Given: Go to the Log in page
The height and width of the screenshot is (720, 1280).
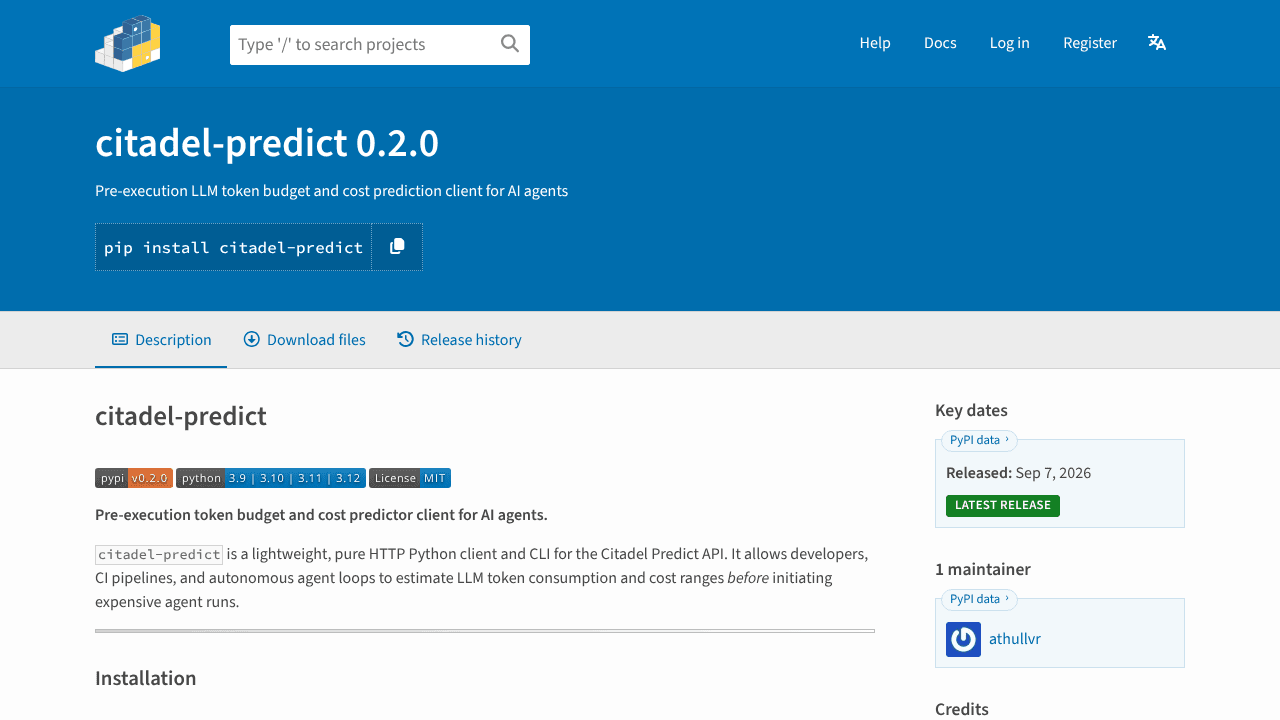Looking at the screenshot, I should 1010,43.
